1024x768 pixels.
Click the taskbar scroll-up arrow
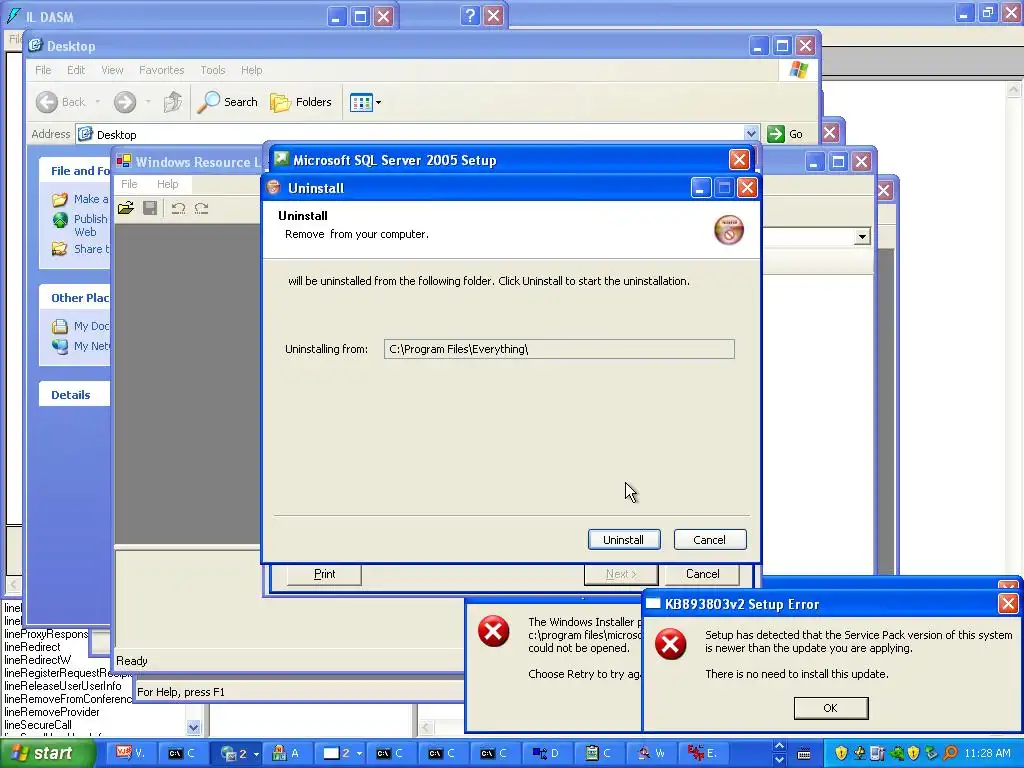click(779, 746)
